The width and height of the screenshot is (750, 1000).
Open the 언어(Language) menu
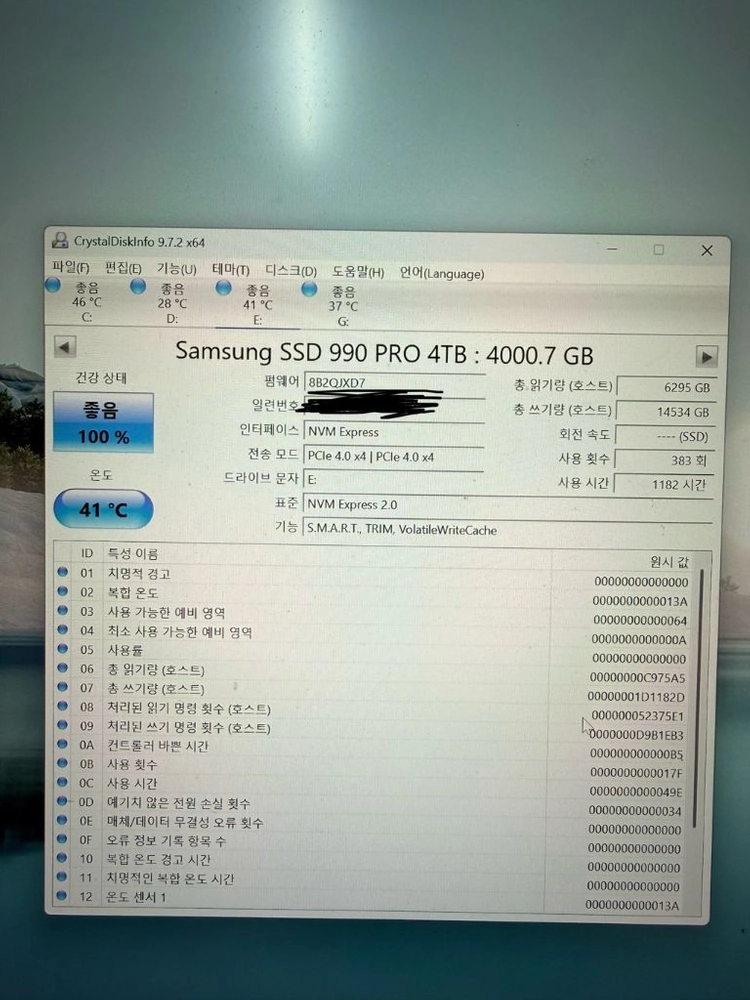(441, 274)
